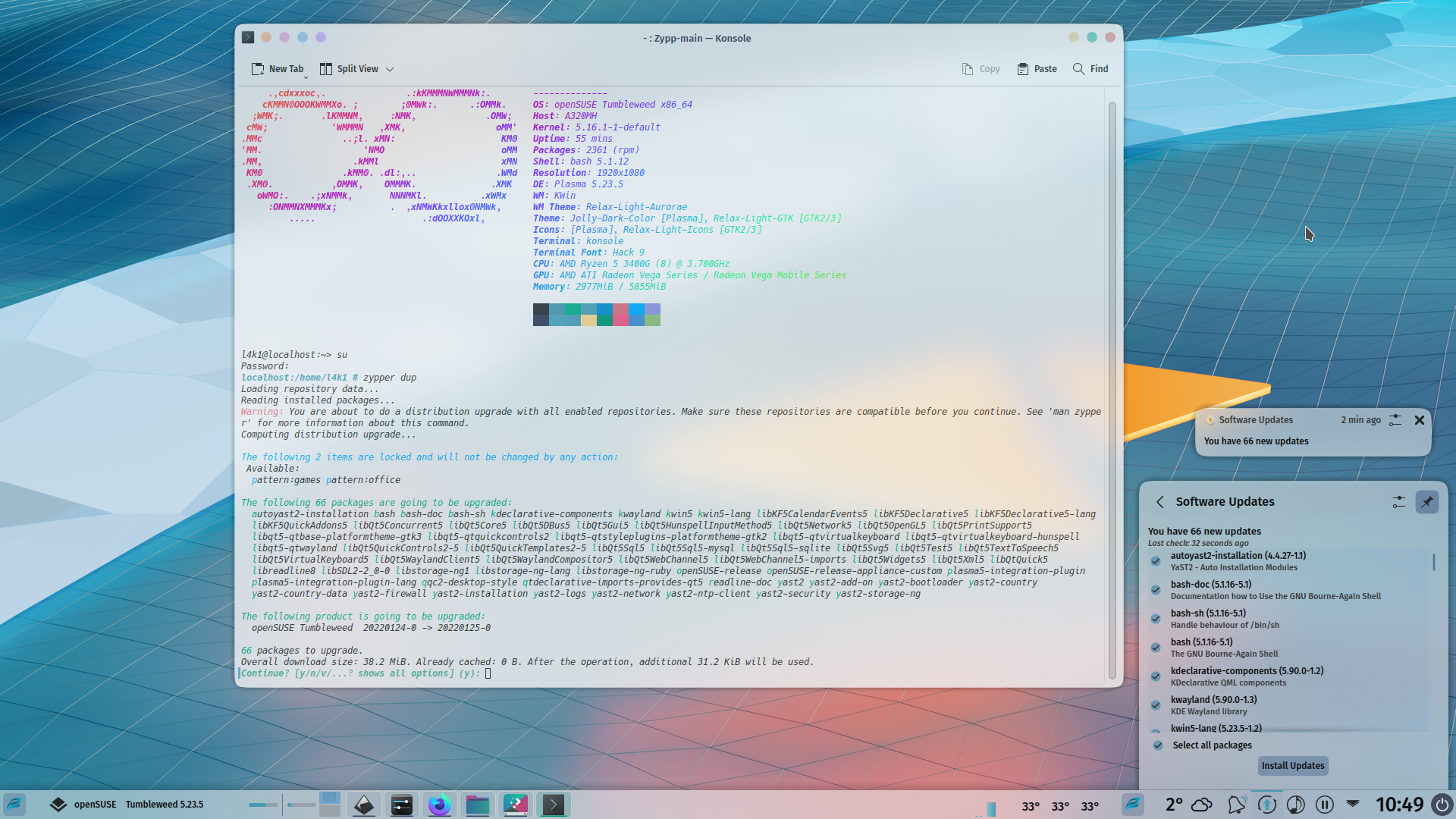Open the power/session button
This screenshot has width=1456, height=819.
pos(1442,805)
